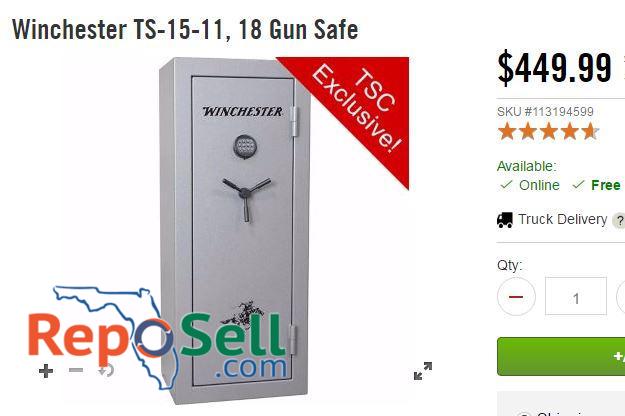The width and height of the screenshot is (625, 416).
Task: Open the star rating reviews
Action: tap(548, 131)
